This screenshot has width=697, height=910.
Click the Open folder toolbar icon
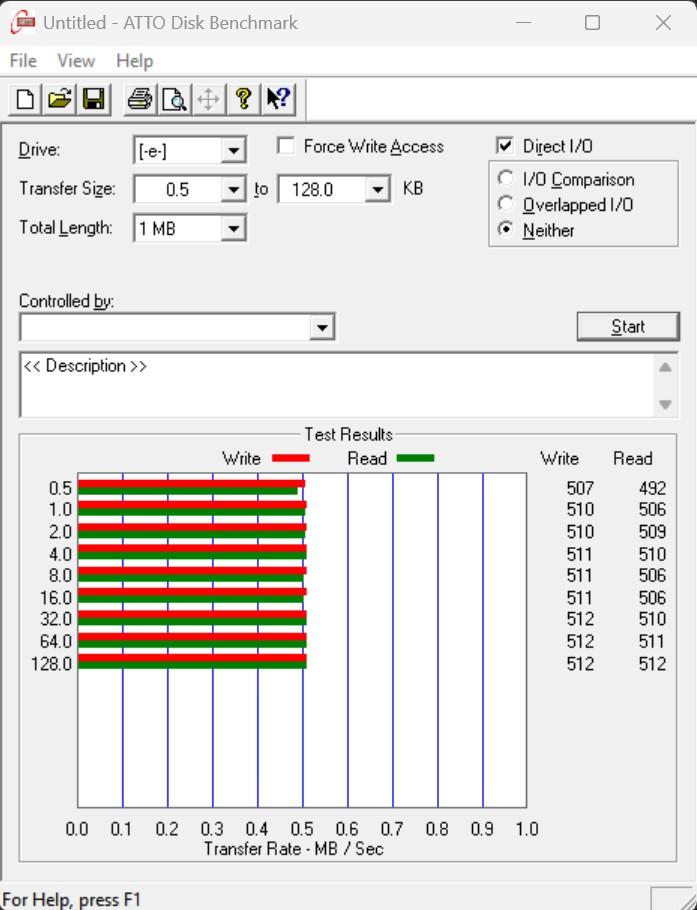59,99
